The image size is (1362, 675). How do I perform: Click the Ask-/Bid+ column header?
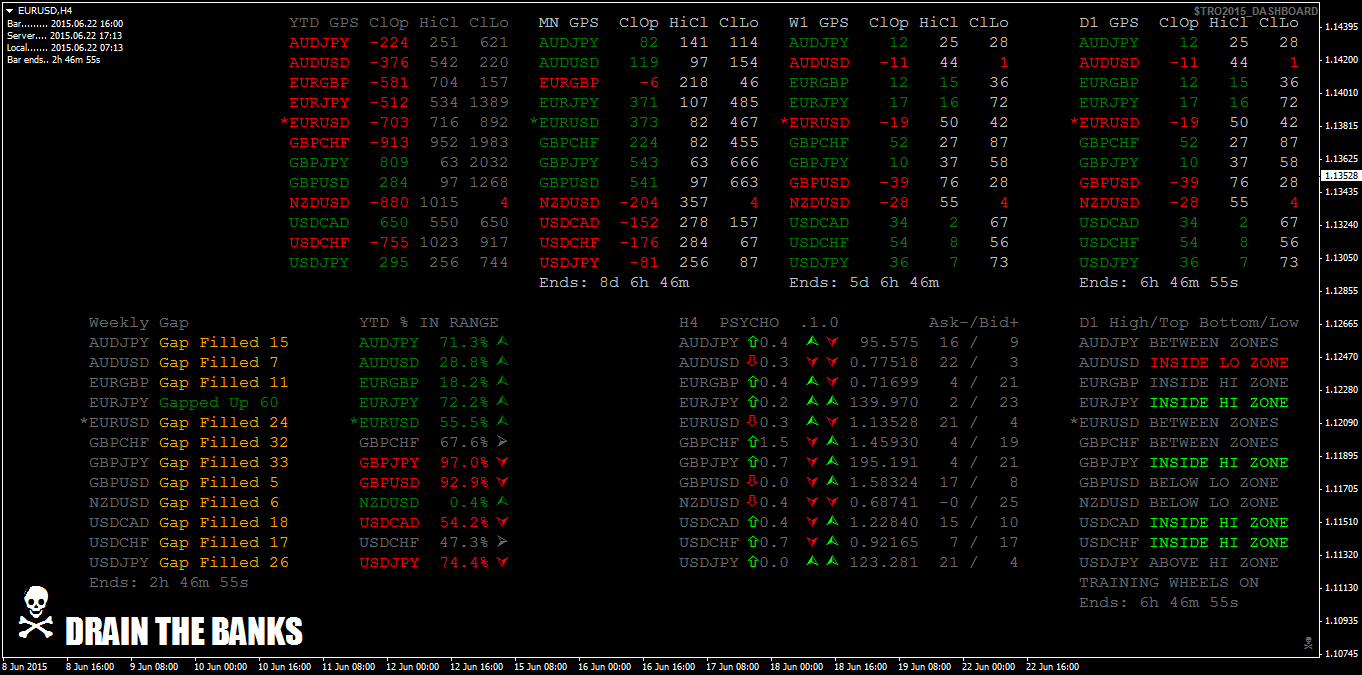pyautogui.click(x=974, y=322)
